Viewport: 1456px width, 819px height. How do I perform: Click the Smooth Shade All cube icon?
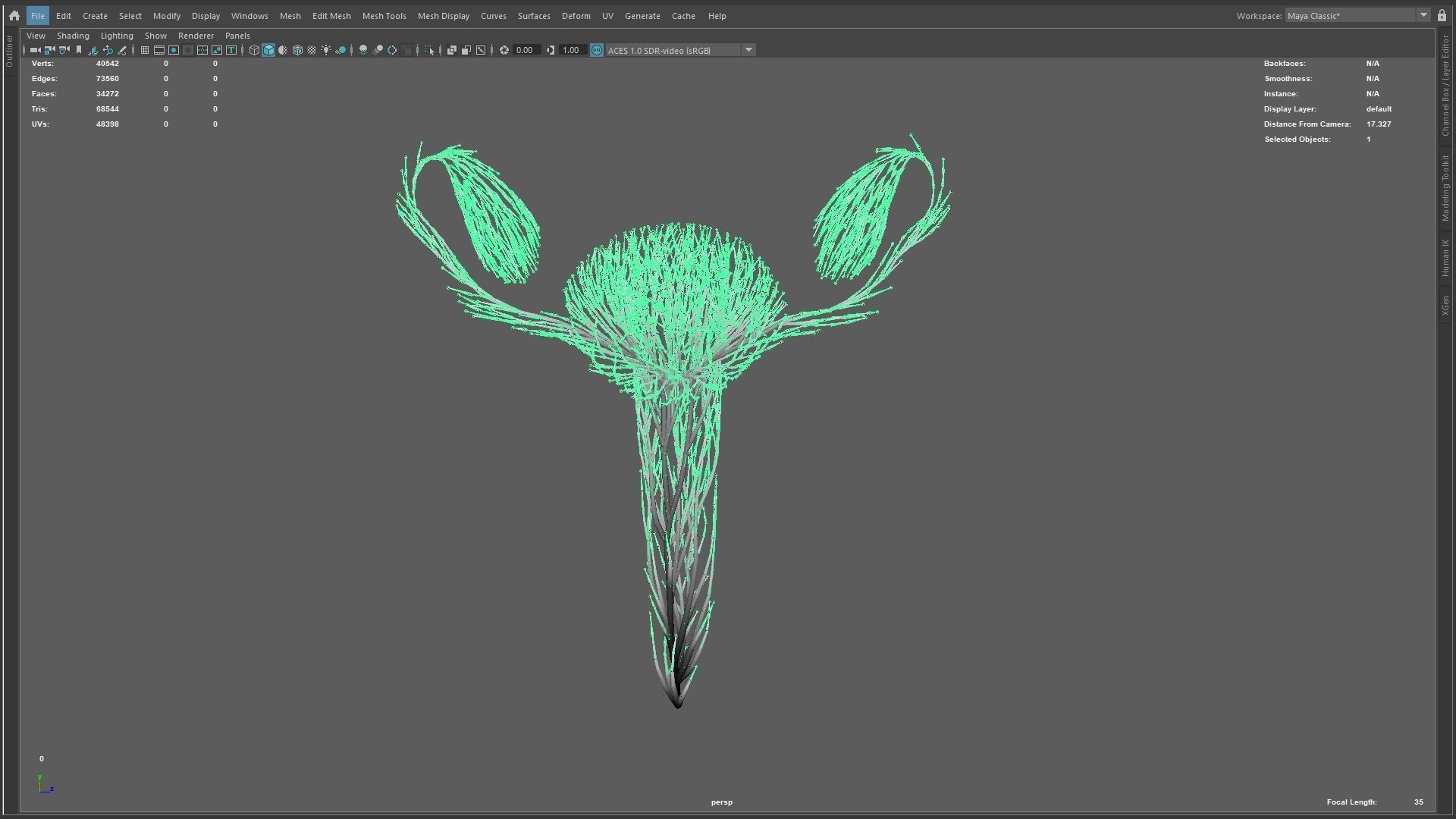point(268,50)
